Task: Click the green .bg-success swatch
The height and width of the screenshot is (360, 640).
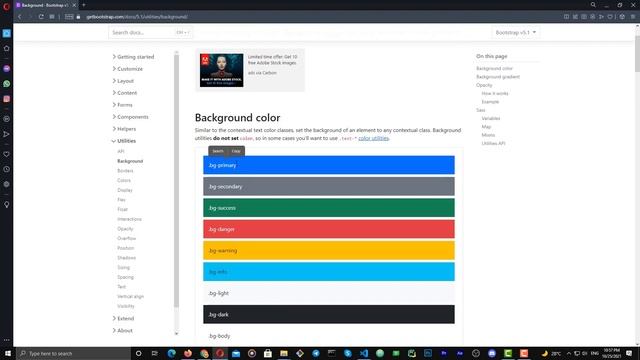Action: (x=329, y=208)
